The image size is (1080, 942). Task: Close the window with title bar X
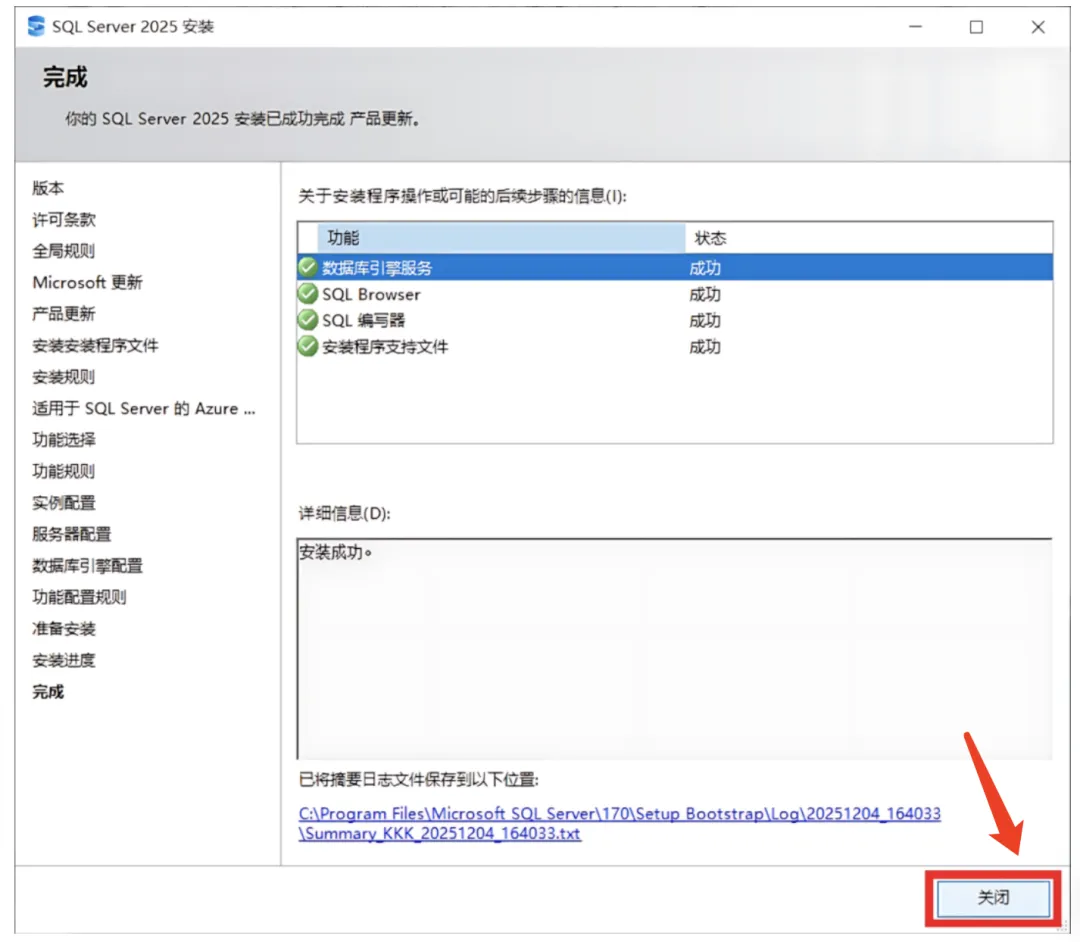[1038, 27]
